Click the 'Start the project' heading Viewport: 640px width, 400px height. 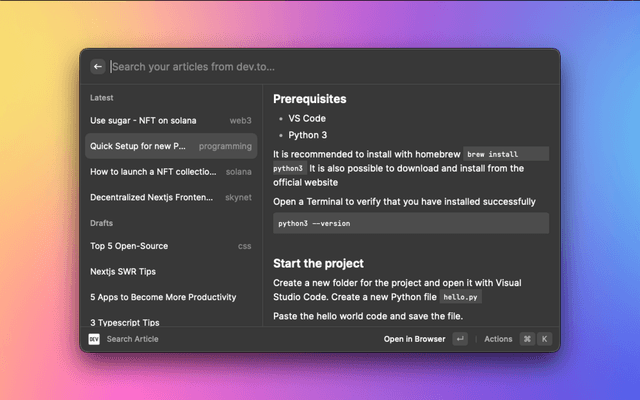(x=320, y=264)
